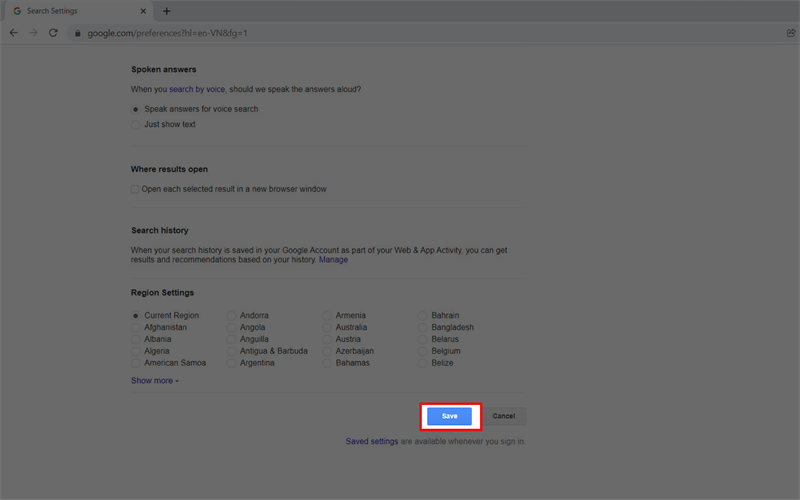Enable open results in new browser window
Screen dimensions: 800x500
pos(135,189)
